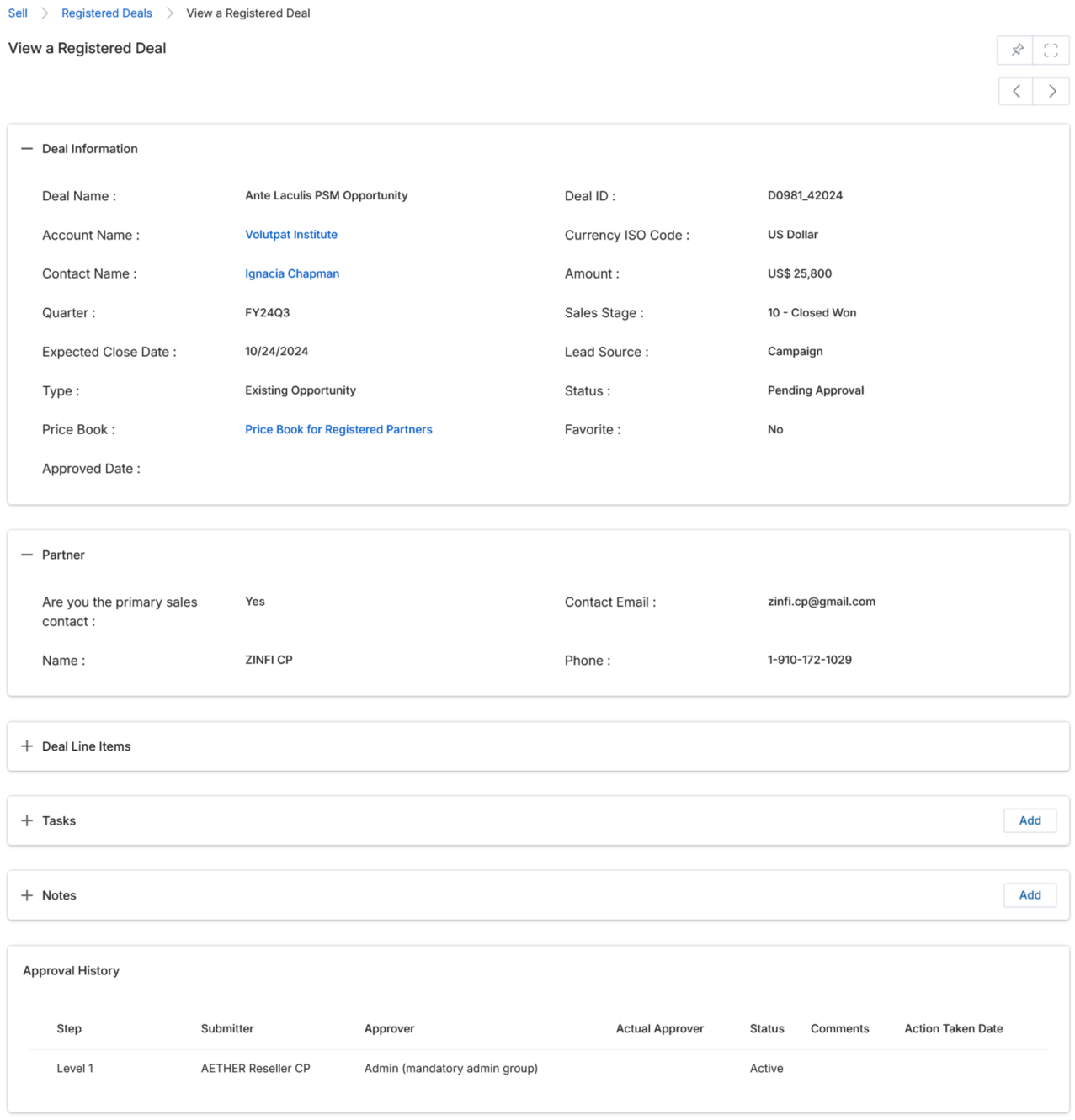Open Price Book for Registered Partners
Image resolution: width=1075 pixels, height=1120 pixels.
tap(338, 429)
